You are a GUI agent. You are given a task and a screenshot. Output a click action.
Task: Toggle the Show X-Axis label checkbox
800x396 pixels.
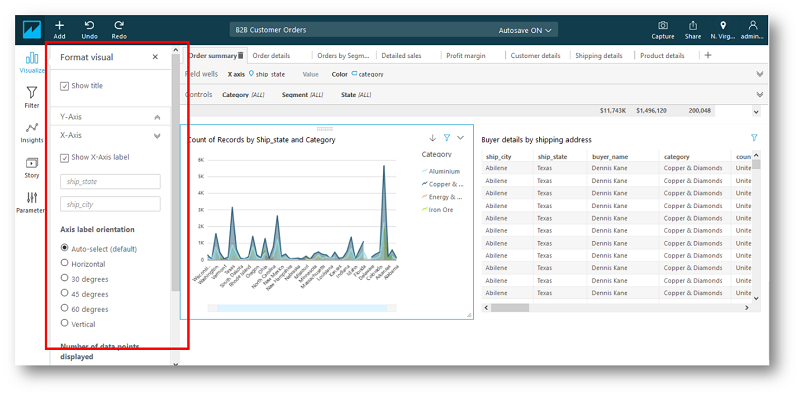64,158
